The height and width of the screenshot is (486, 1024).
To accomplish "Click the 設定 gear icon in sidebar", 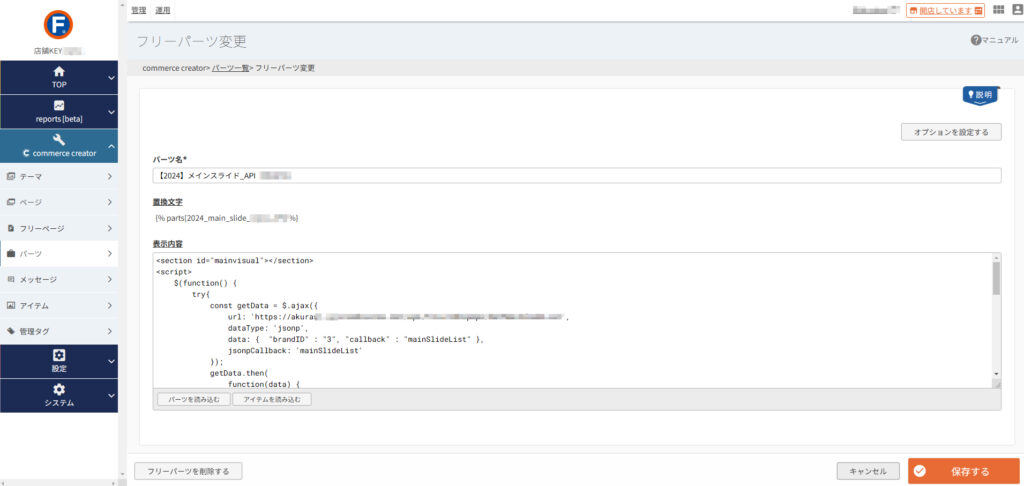I will click(59, 355).
